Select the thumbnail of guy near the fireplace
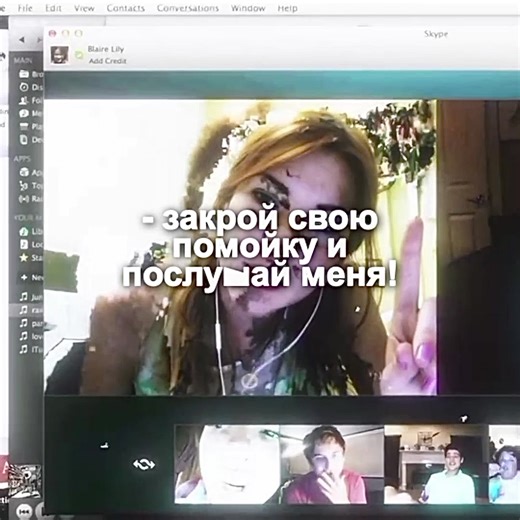520x520 pixels. 436,464
